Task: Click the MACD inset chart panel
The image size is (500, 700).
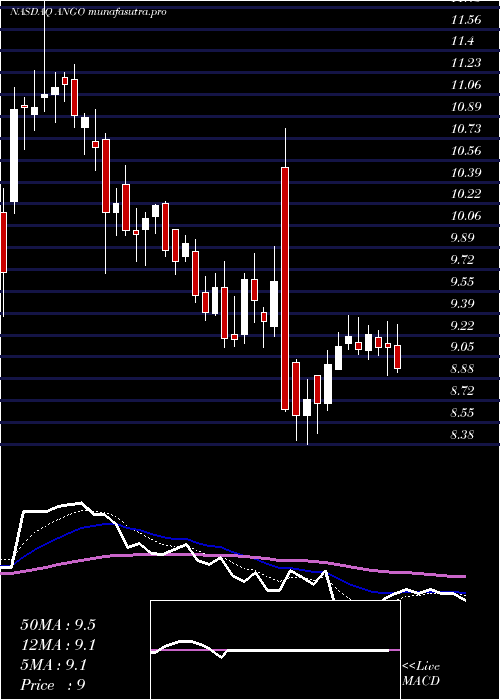Action: [275, 650]
